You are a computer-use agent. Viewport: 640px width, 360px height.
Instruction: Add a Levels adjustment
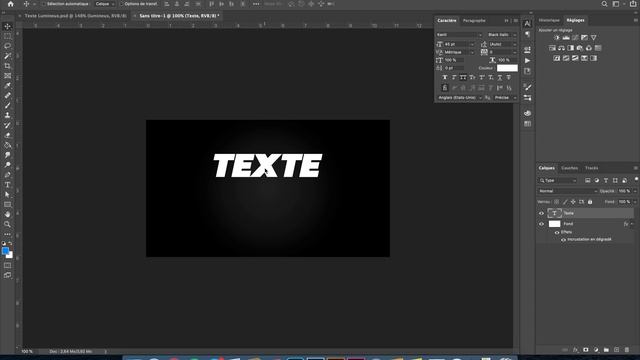(x=566, y=38)
